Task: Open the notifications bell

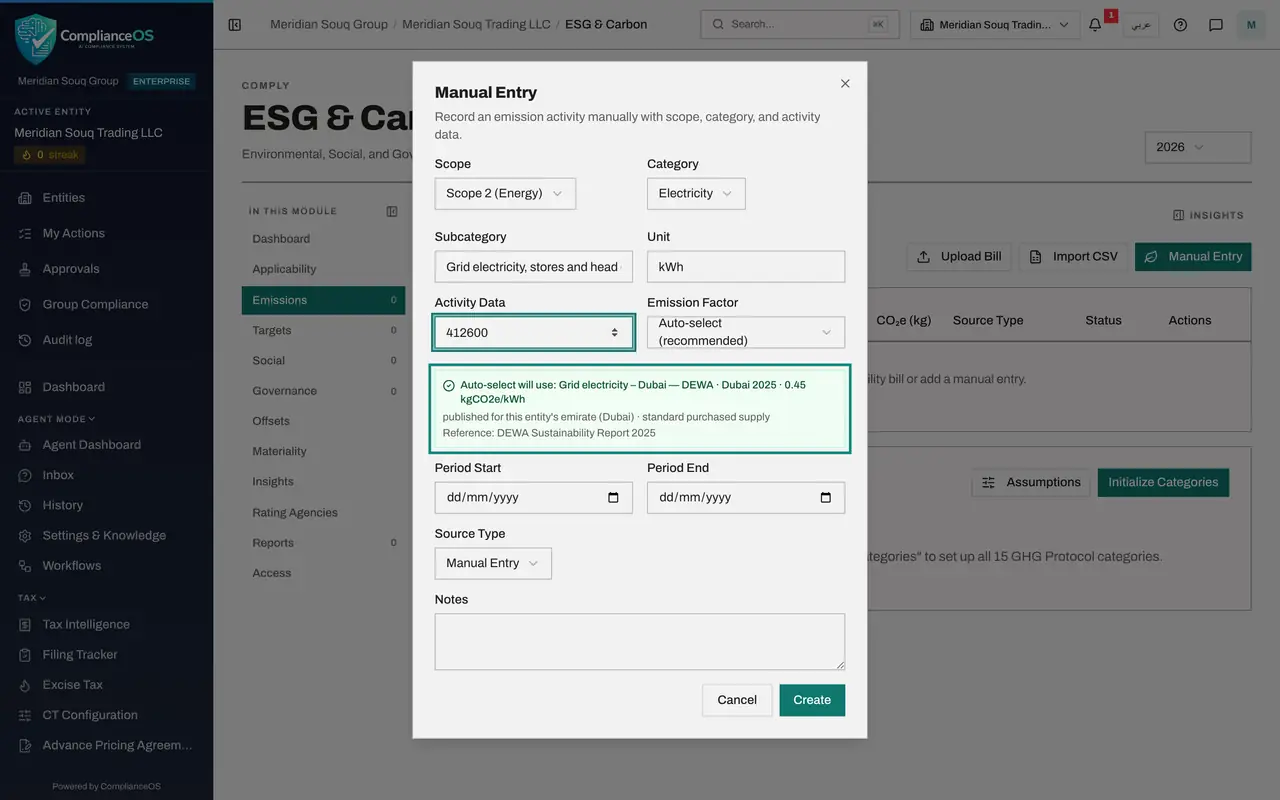Action: [1095, 24]
